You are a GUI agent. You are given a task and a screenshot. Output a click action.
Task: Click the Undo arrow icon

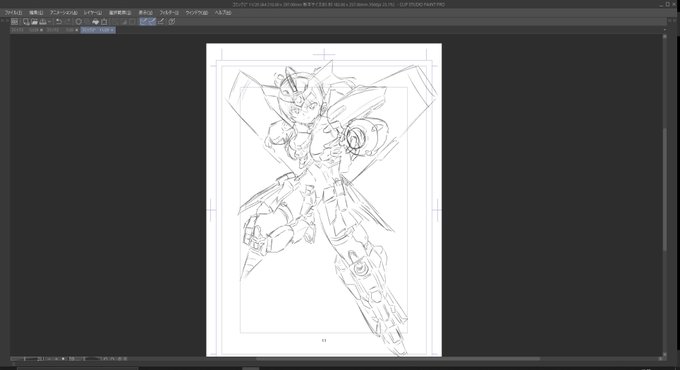coord(59,21)
